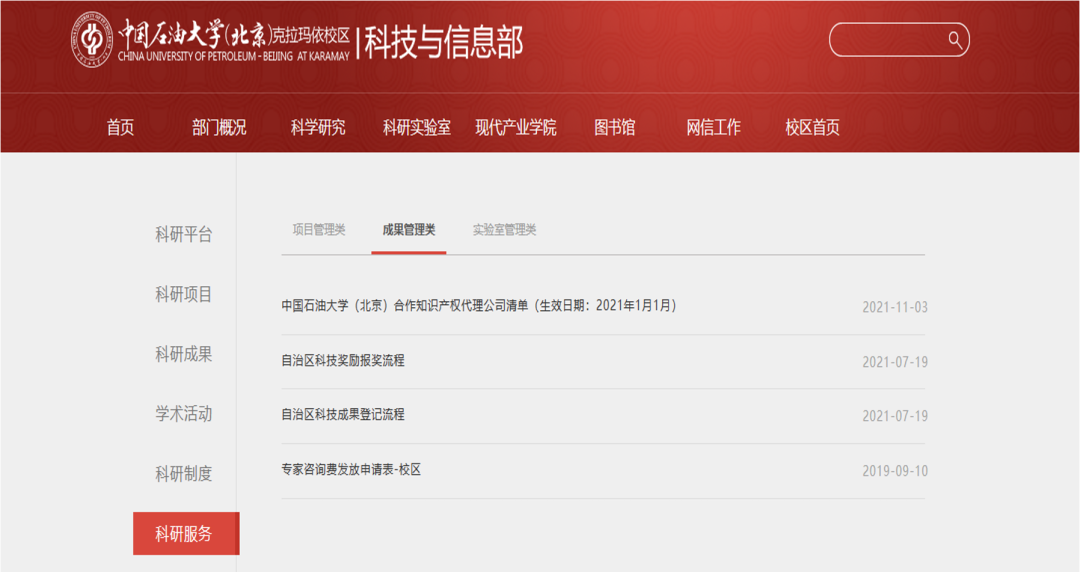Open the 现代产业学院 menu item

(x=516, y=127)
